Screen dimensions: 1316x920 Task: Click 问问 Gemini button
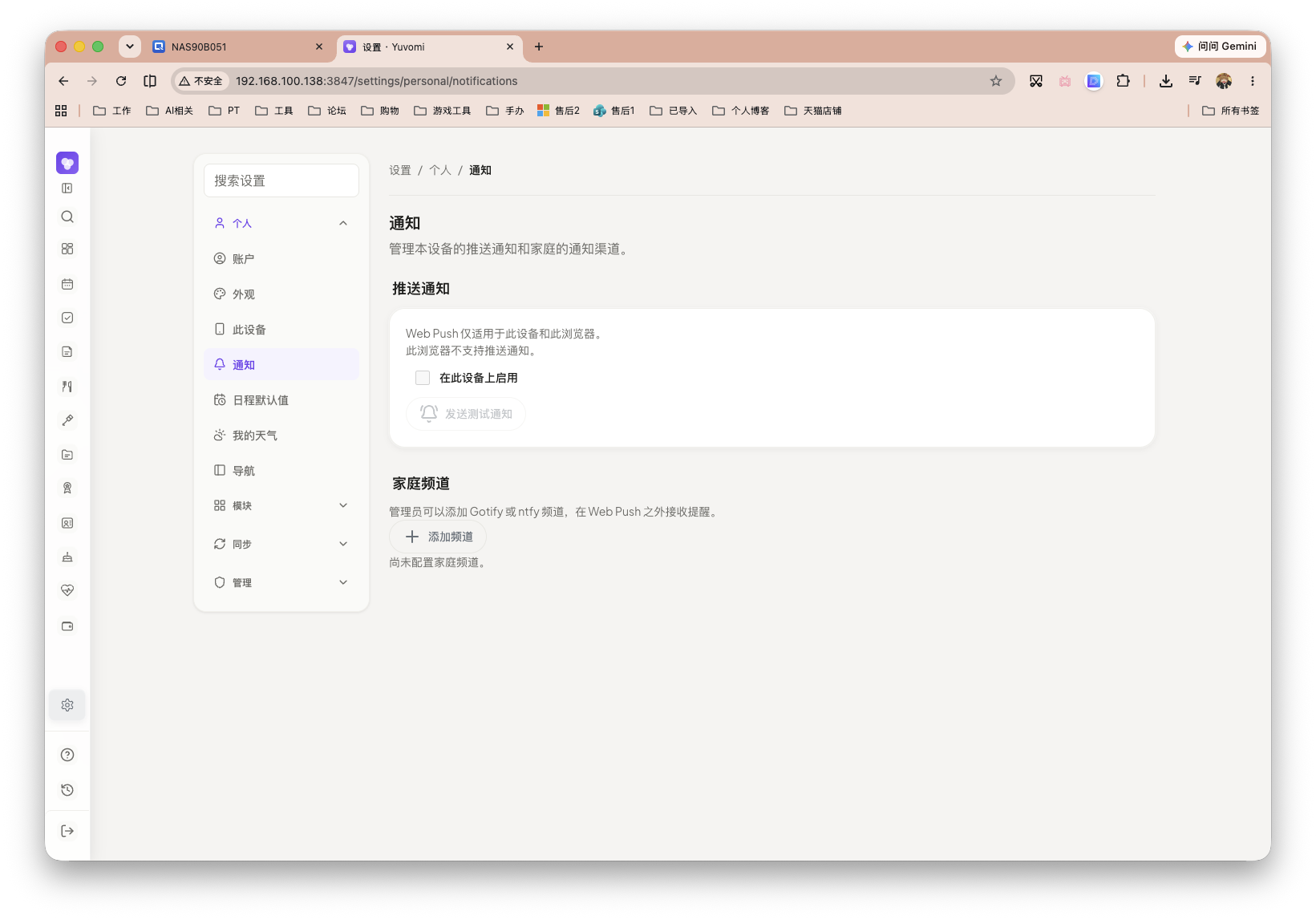coord(1220,47)
